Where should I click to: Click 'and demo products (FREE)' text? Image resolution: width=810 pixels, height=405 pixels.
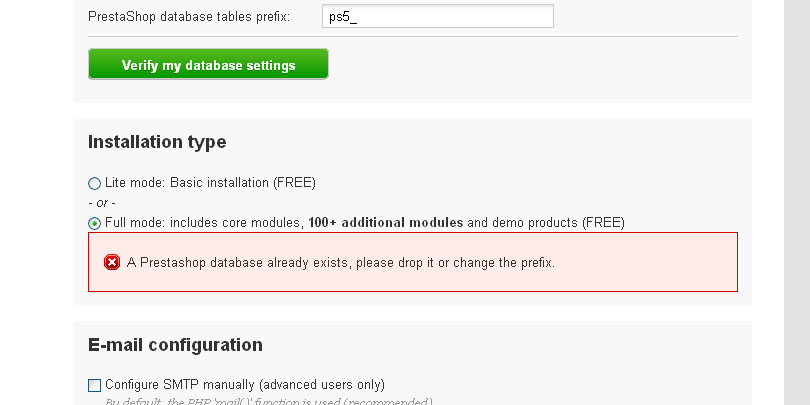click(x=545, y=223)
